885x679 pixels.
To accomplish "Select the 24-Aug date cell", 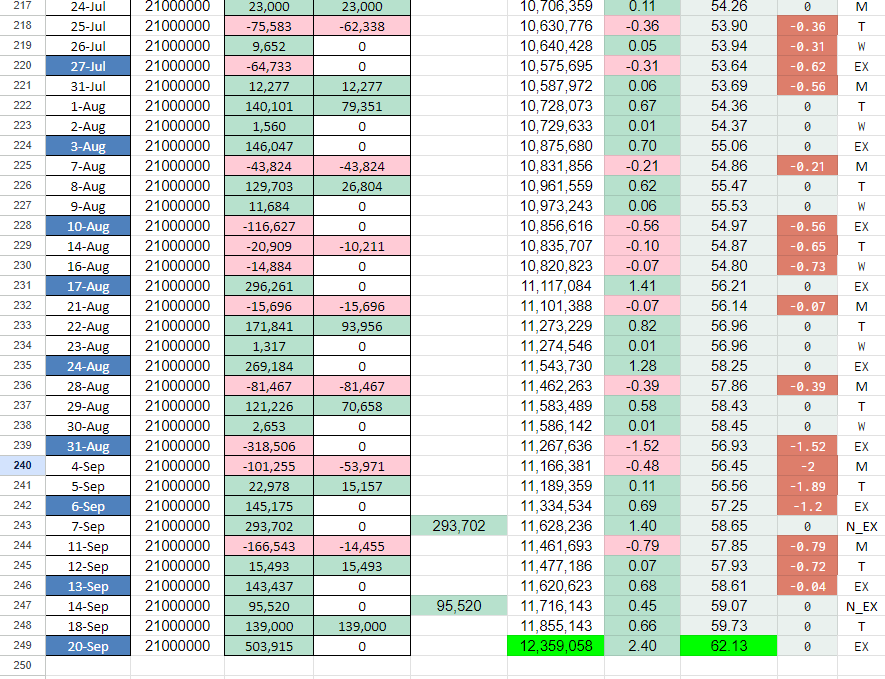I will click(x=88, y=366).
